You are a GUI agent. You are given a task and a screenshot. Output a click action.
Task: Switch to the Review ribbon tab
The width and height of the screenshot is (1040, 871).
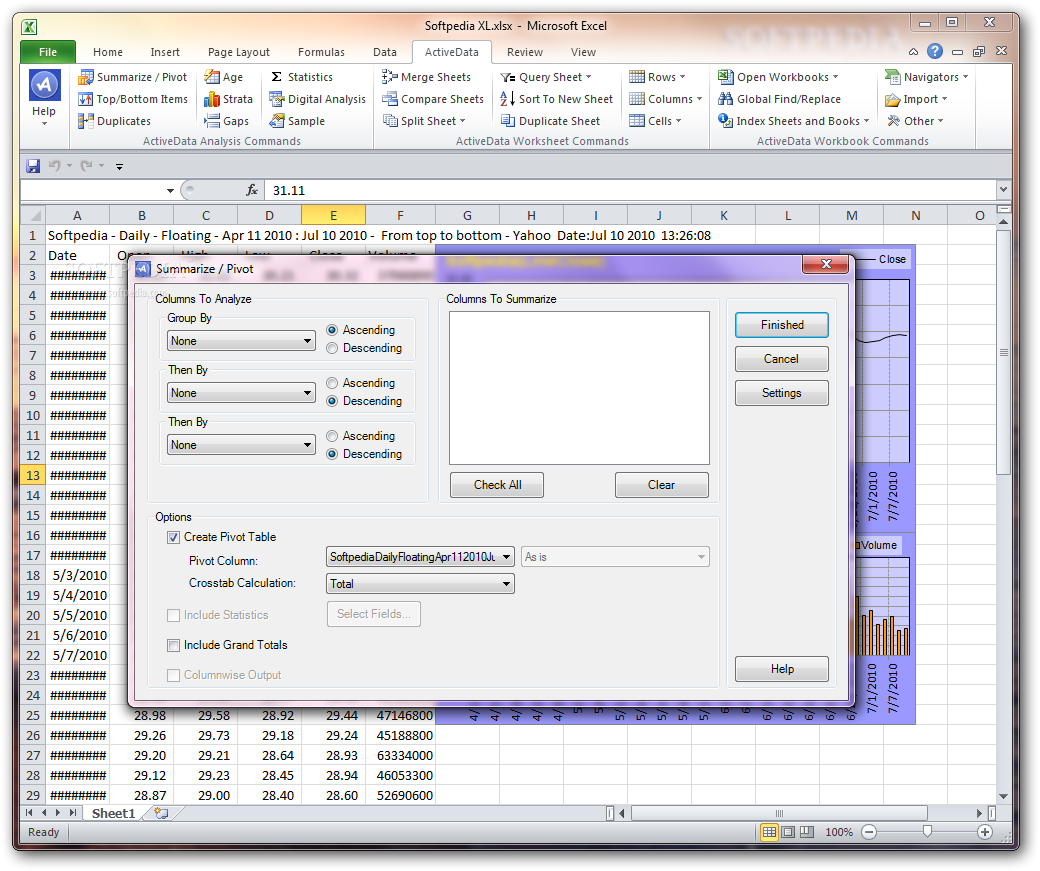point(525,52)
